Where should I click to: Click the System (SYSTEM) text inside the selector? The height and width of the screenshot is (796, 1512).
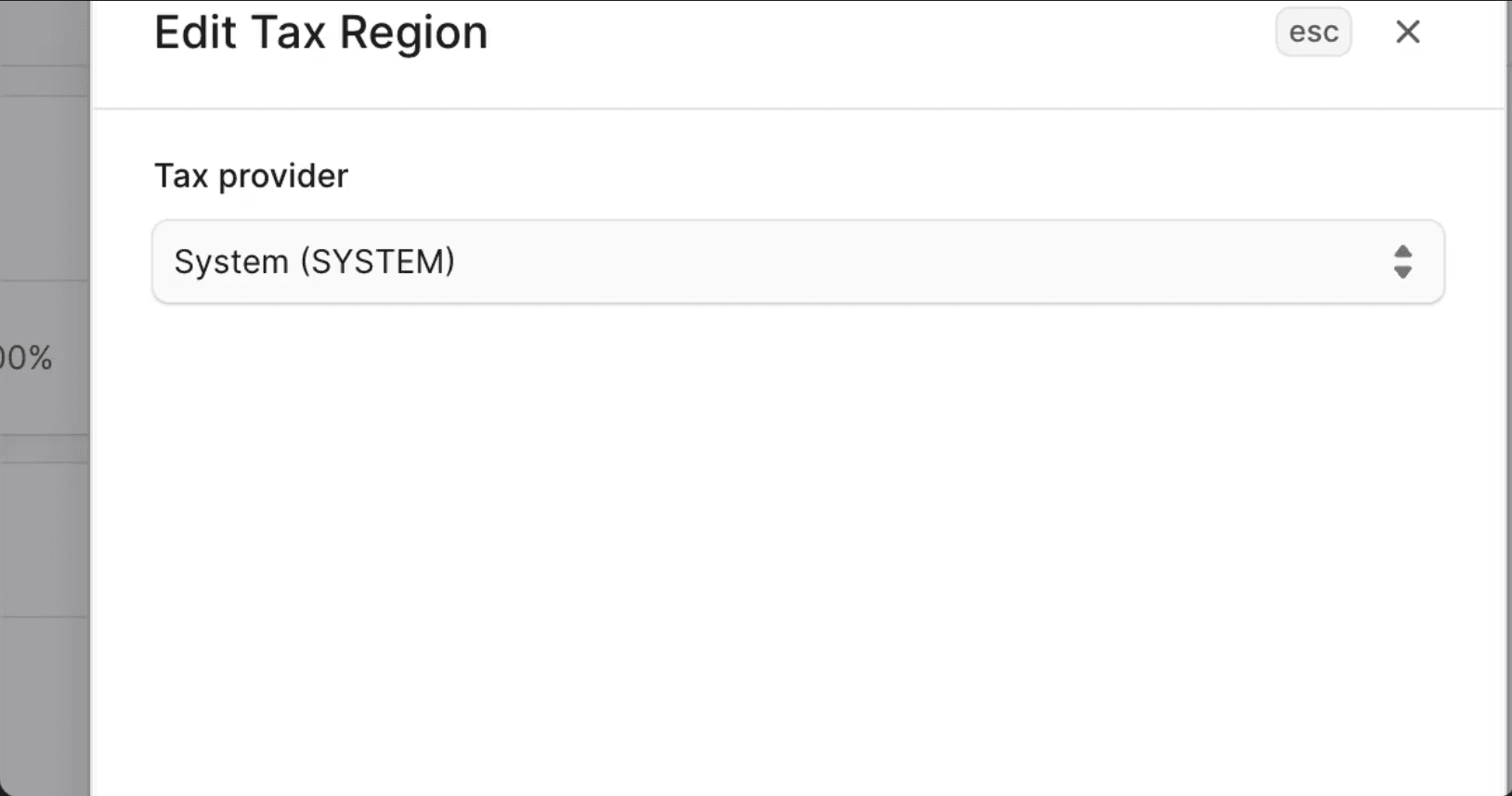314,262
